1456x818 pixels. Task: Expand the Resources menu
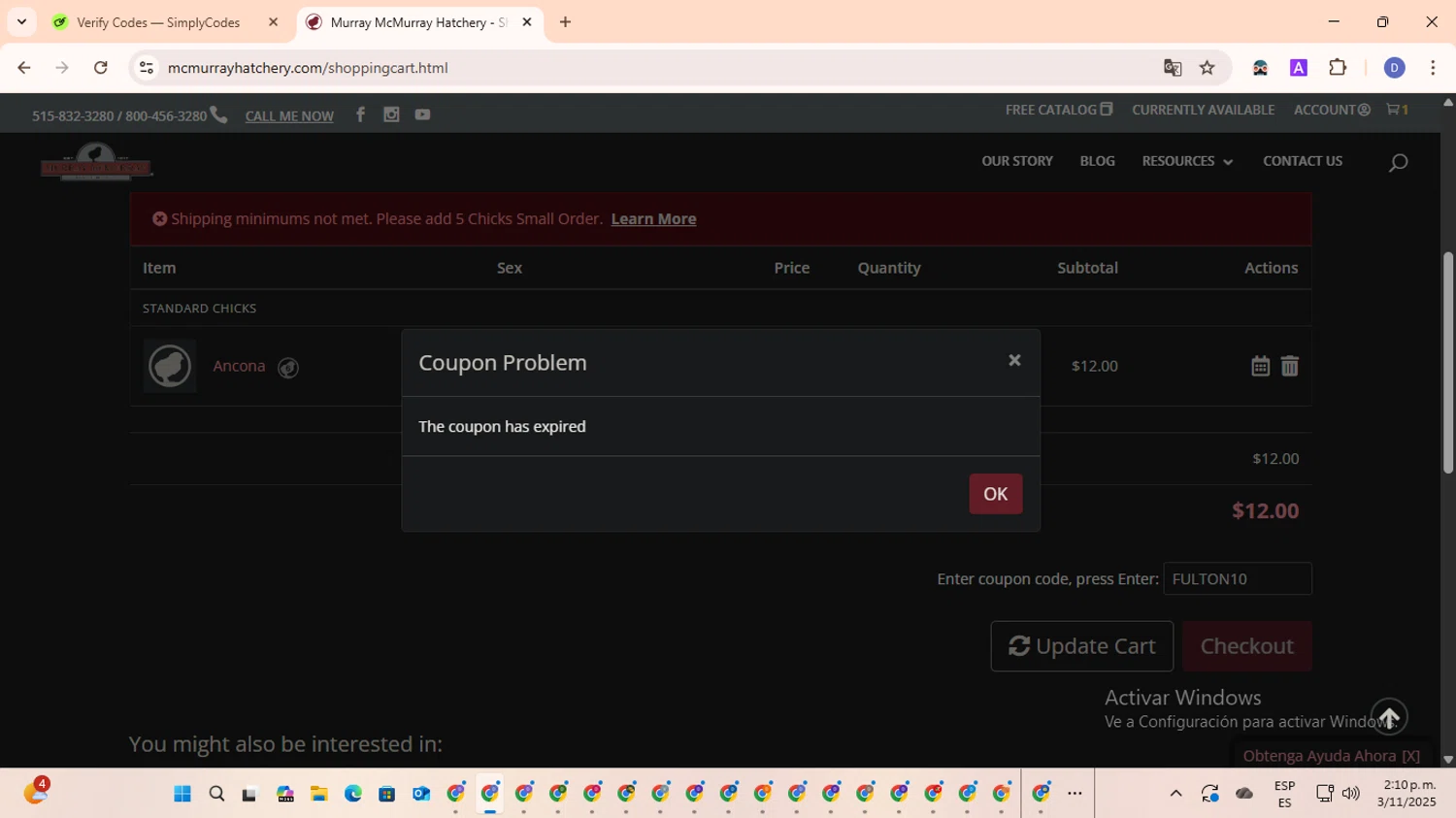(1187, 161)
